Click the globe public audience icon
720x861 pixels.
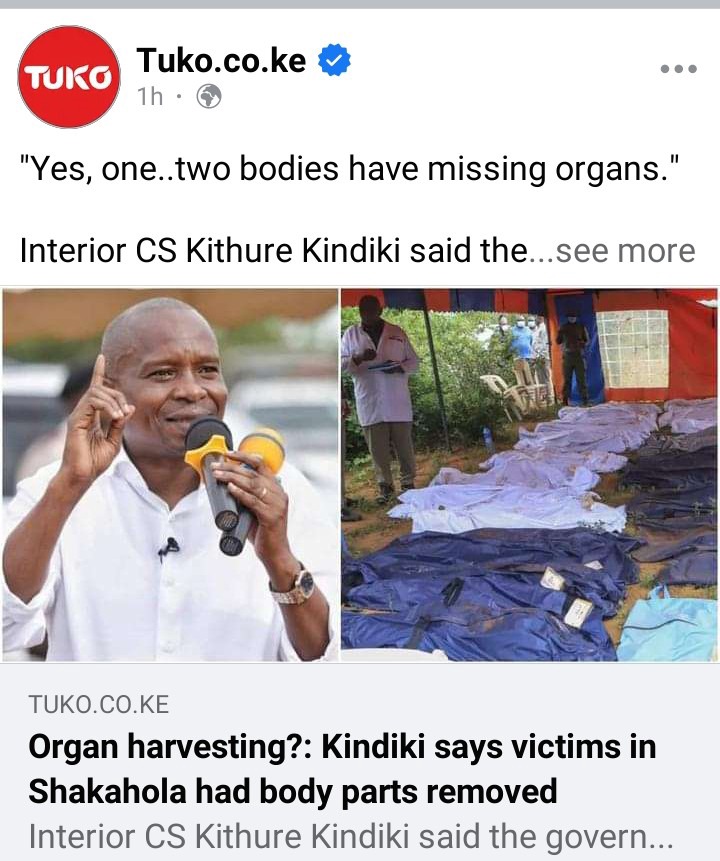tap(209, 97)
